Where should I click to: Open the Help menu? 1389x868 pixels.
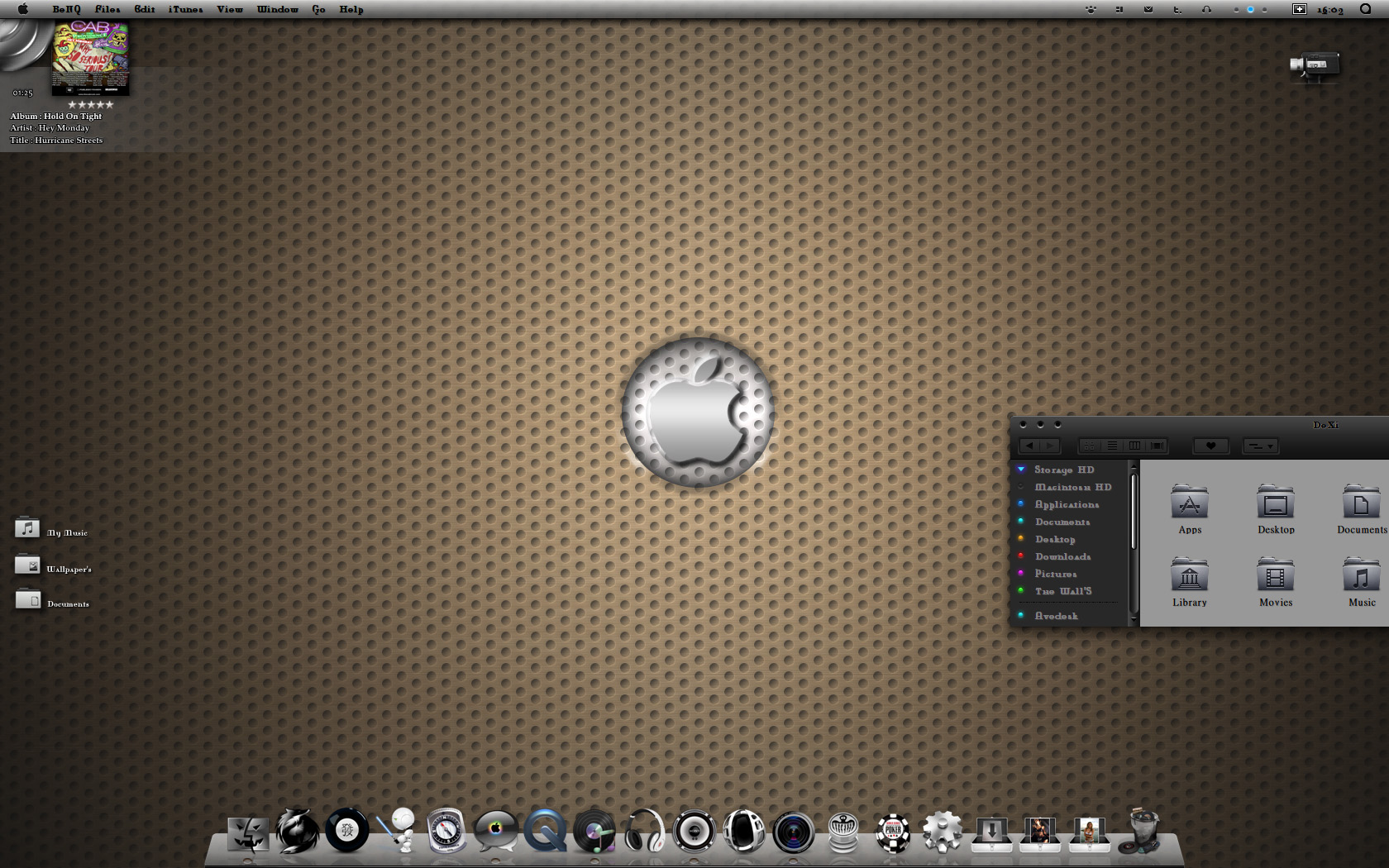(351, 9)
